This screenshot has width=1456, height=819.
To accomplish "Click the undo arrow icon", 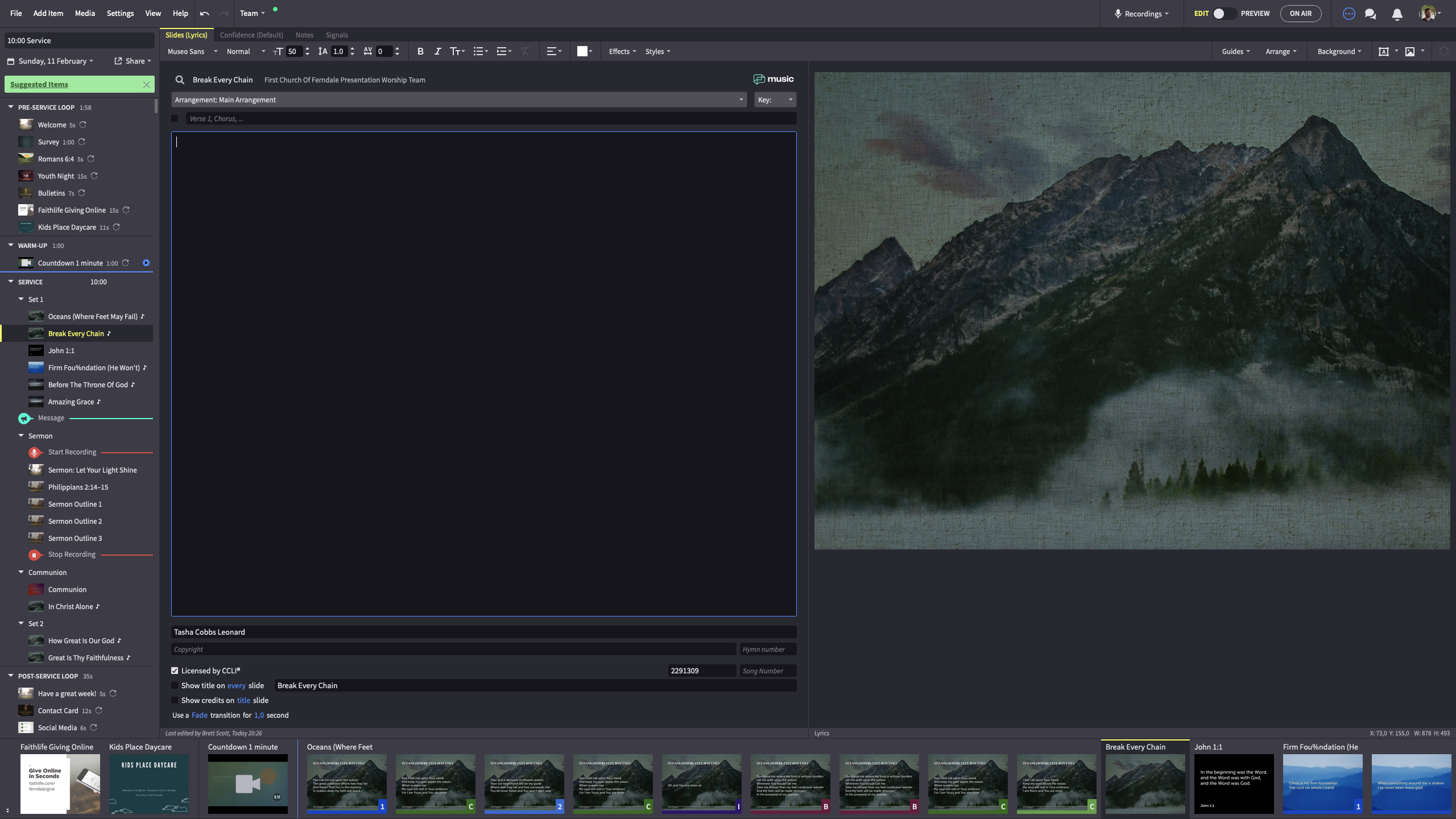I will (205, 13).
